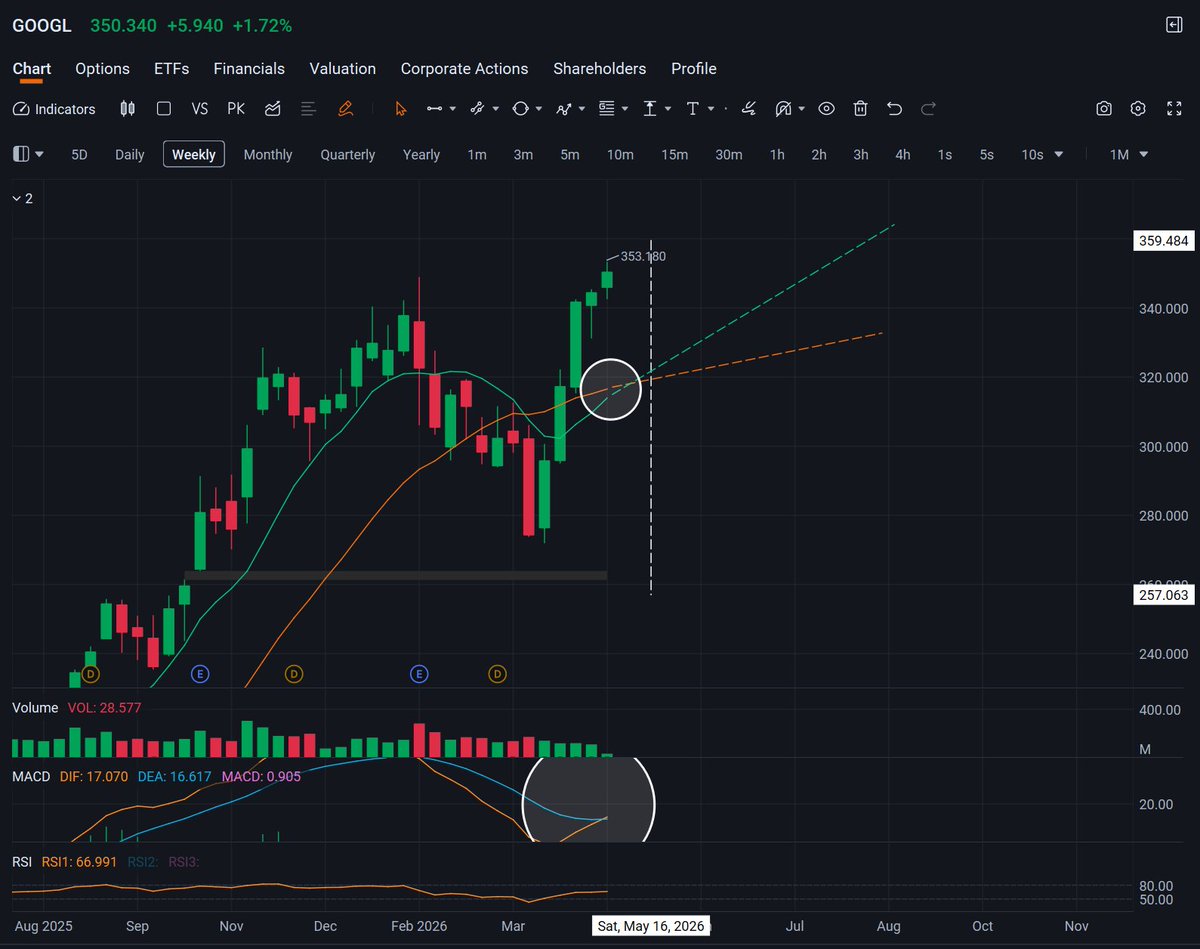The image size is (1200, 949).
Task: Expand the text tool dropdown arrow
Action: (711, 109)
